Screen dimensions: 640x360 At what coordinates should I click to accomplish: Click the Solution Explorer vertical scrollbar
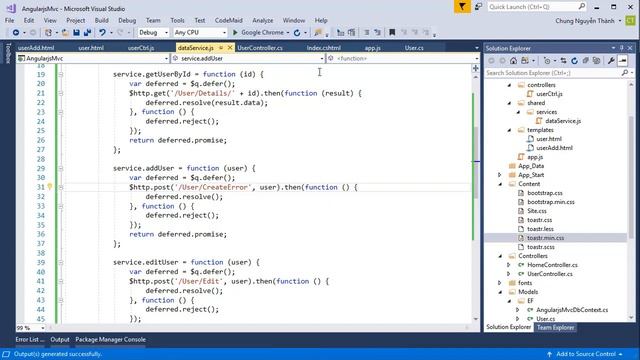coord(631,176)
